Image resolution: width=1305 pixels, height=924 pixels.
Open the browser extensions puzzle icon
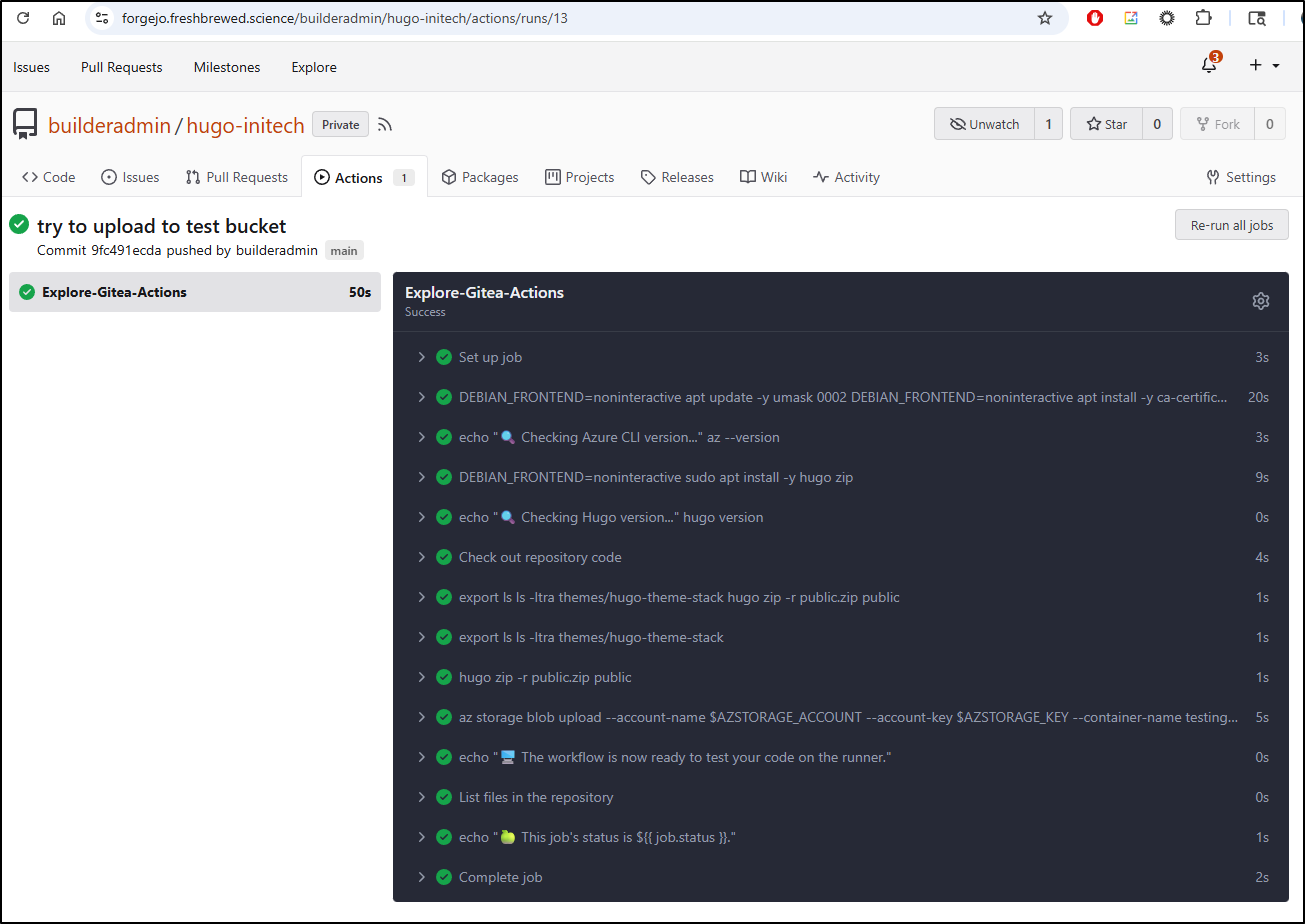(1203, 18)
